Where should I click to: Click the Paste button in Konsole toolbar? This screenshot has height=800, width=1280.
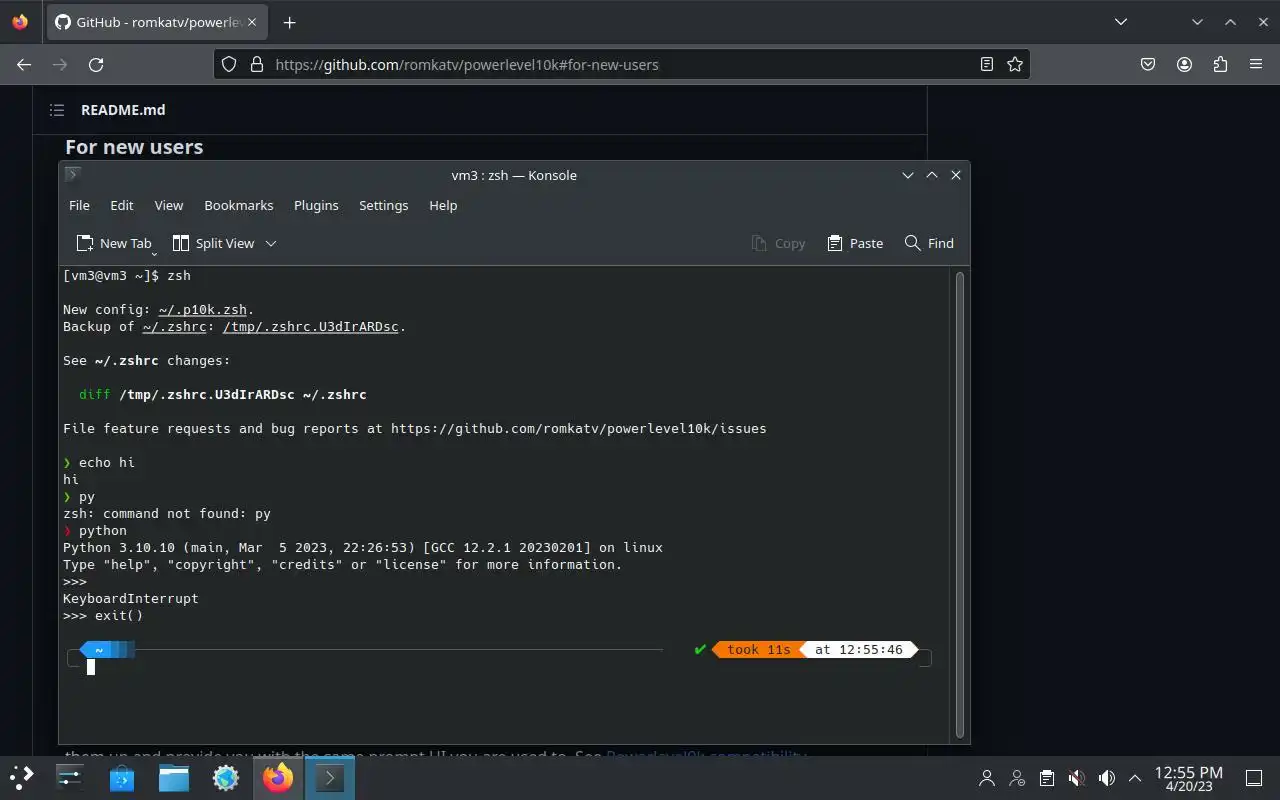click(855, 243)
